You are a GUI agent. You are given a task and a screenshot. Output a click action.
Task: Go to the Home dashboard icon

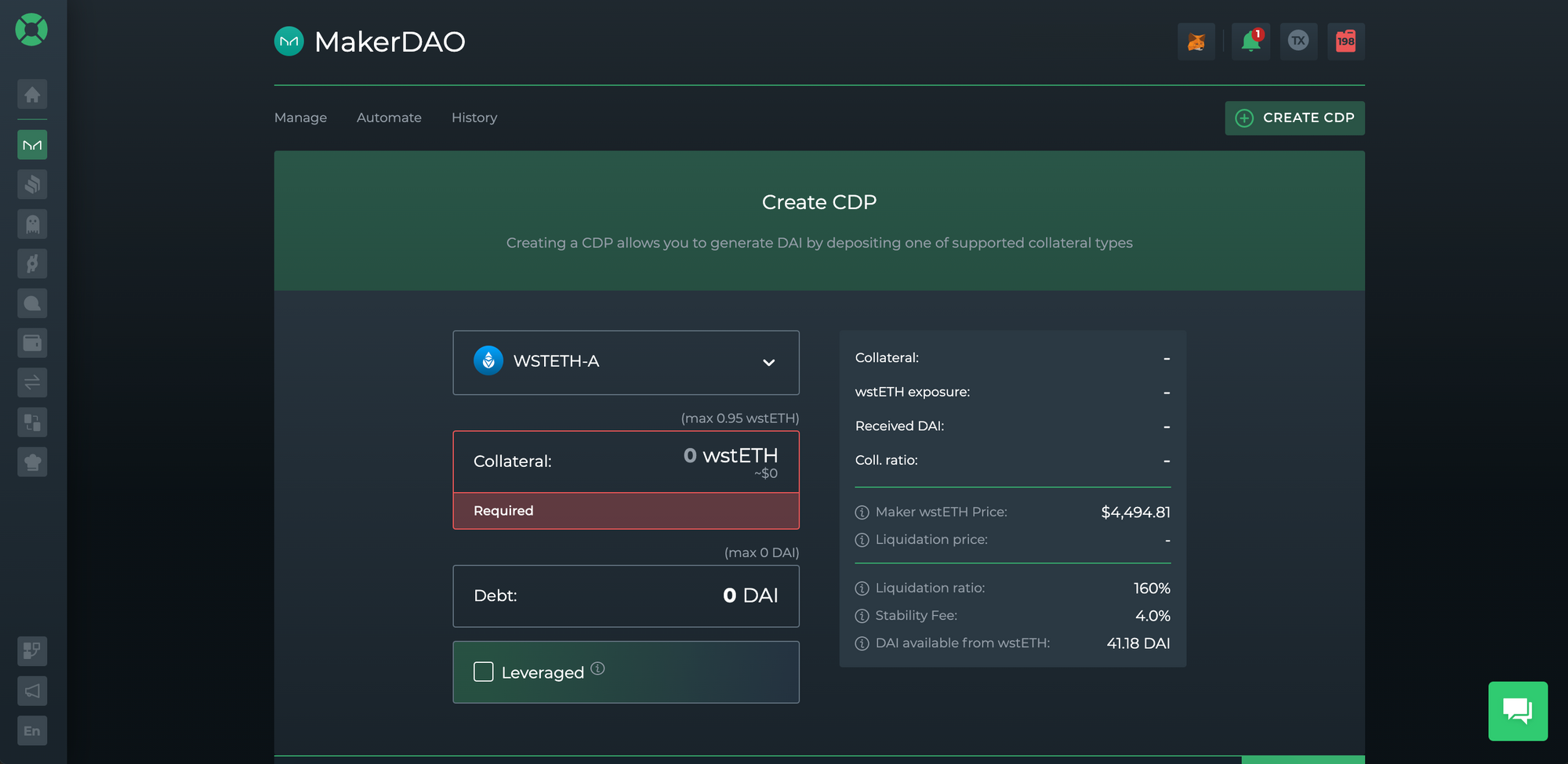(x=32, y=95)
